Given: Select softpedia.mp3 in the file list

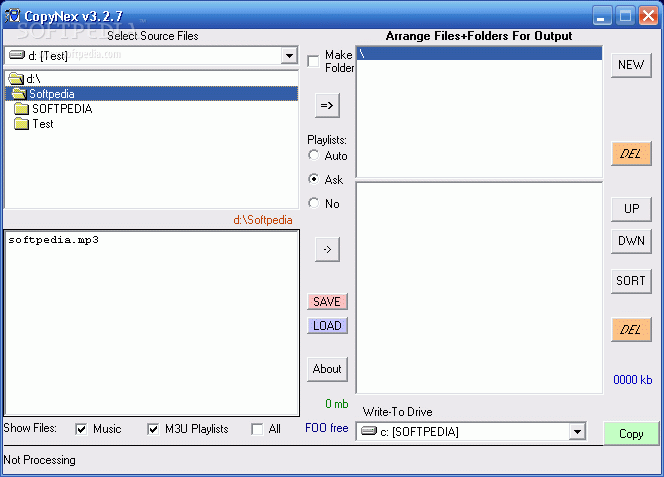Looking at the screenshot, I should coord(53,240).
